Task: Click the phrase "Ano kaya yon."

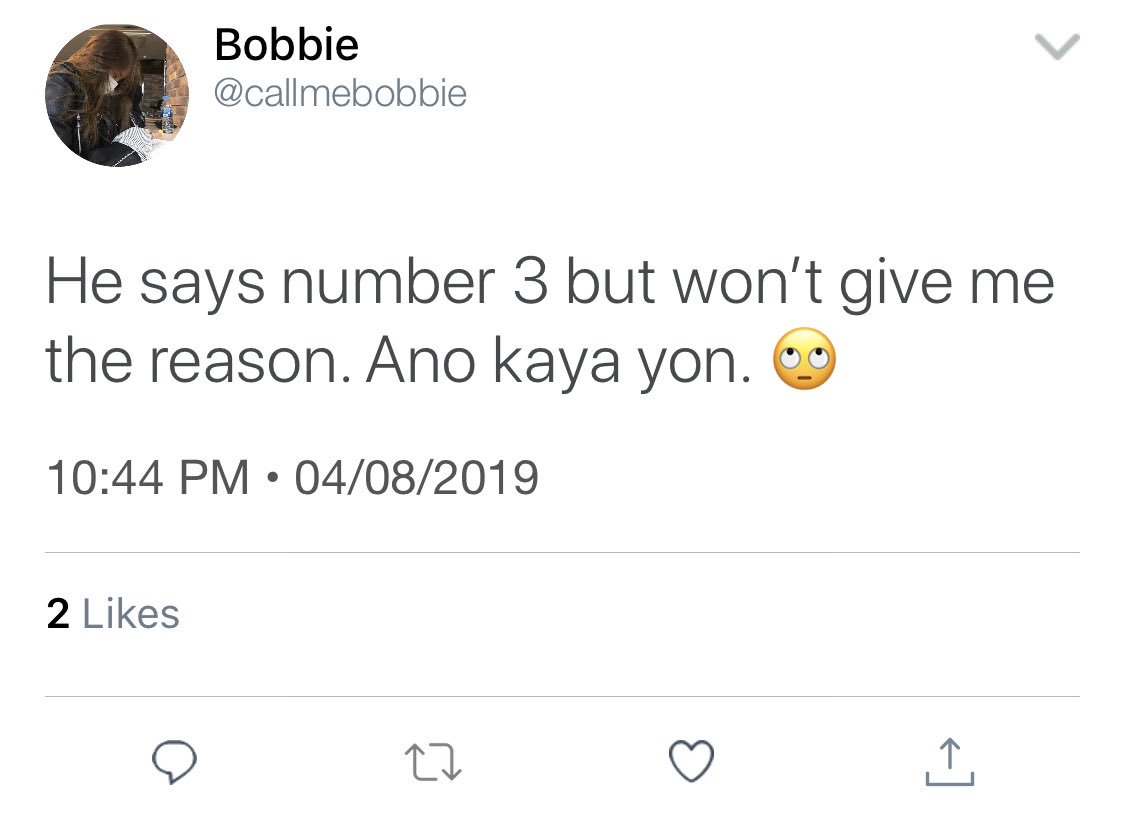Action: point(560,361)
